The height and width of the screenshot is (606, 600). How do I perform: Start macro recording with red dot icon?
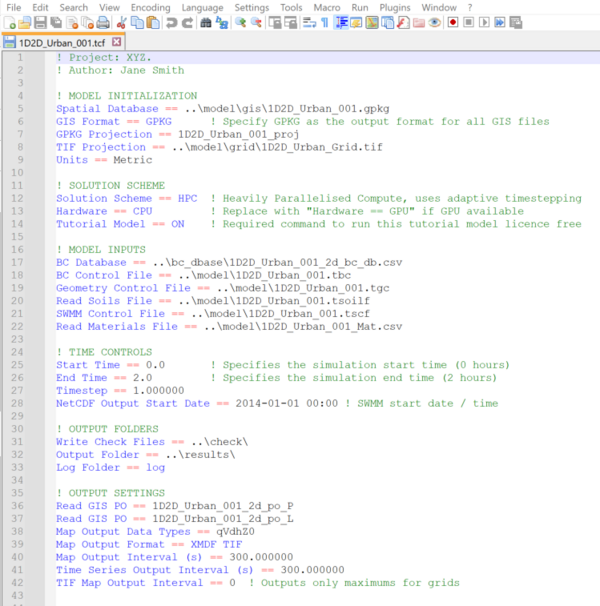[x=453, y=22]
